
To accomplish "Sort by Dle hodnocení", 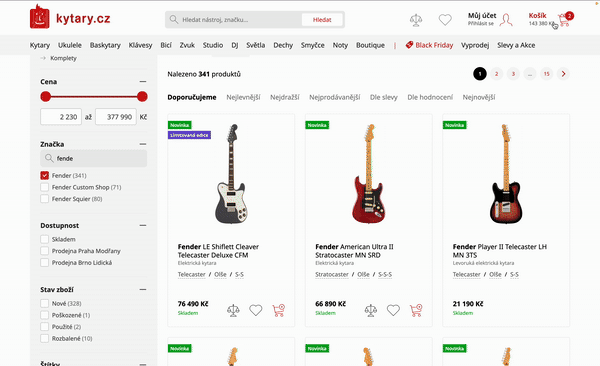I will point(430,97).
